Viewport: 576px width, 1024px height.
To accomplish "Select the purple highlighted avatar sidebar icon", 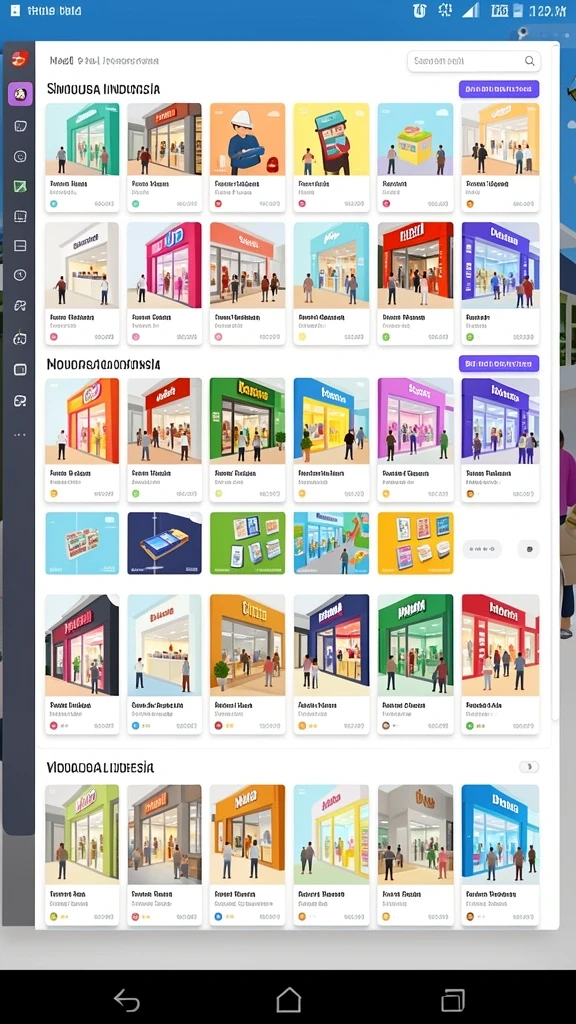I will click(20, 94).
